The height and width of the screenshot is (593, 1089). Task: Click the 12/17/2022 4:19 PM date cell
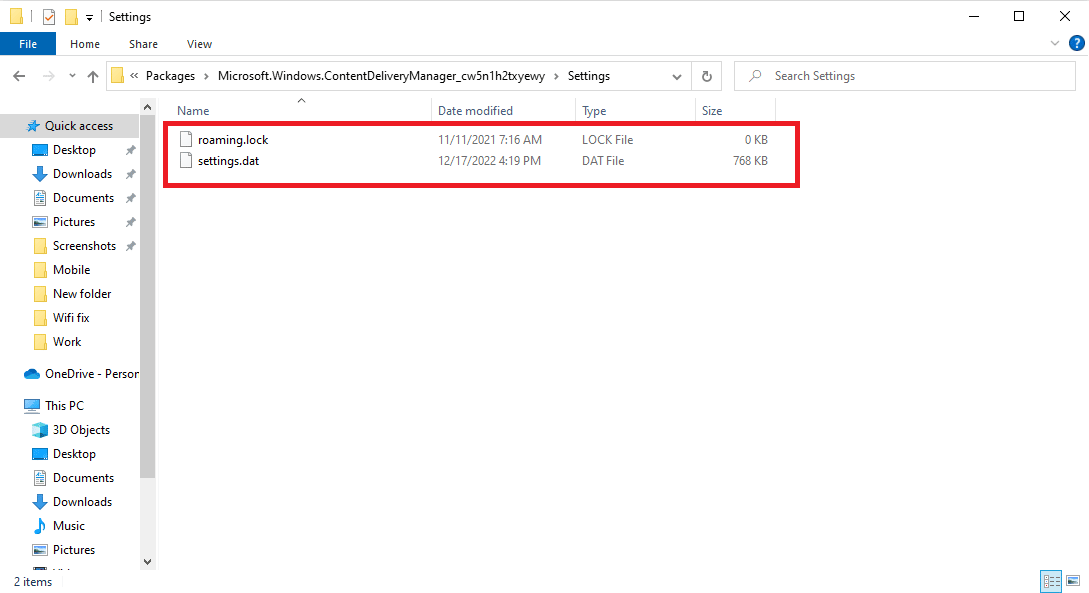pyautogui.click(x=489, y=160)
